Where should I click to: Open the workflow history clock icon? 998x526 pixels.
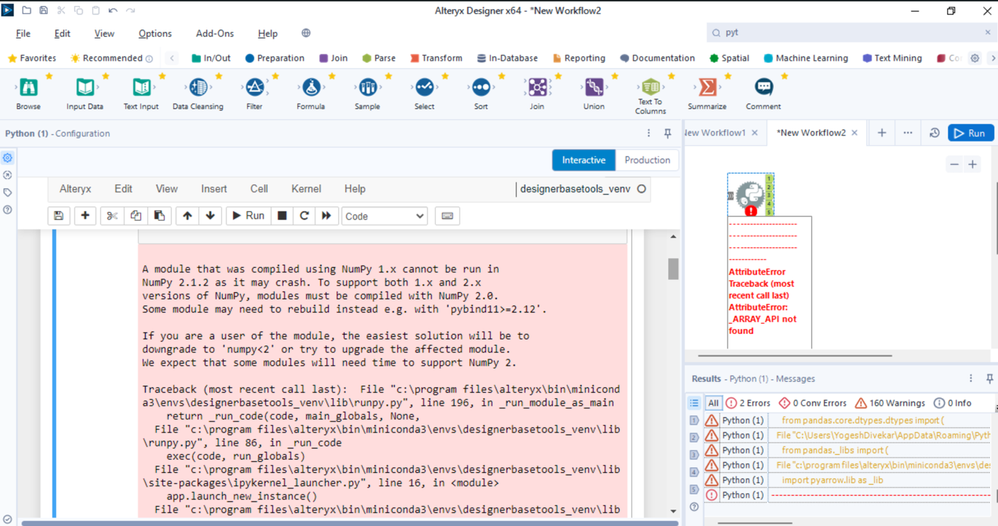tap(934, 133)
